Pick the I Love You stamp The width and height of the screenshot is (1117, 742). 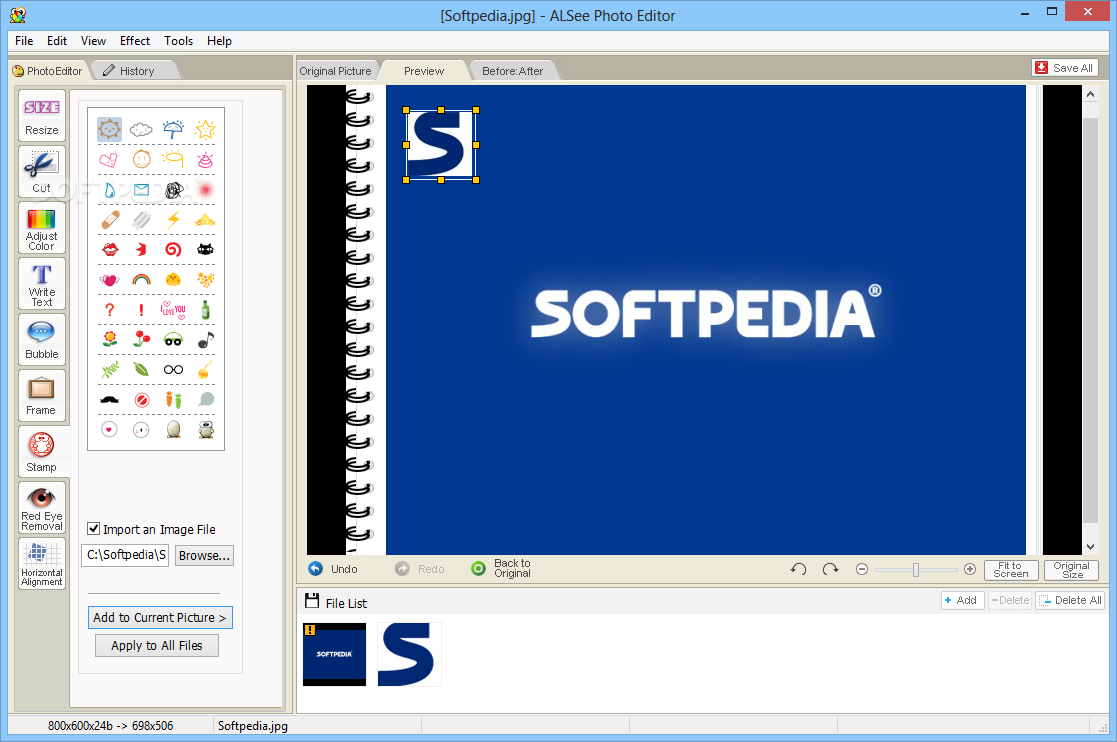173,310
